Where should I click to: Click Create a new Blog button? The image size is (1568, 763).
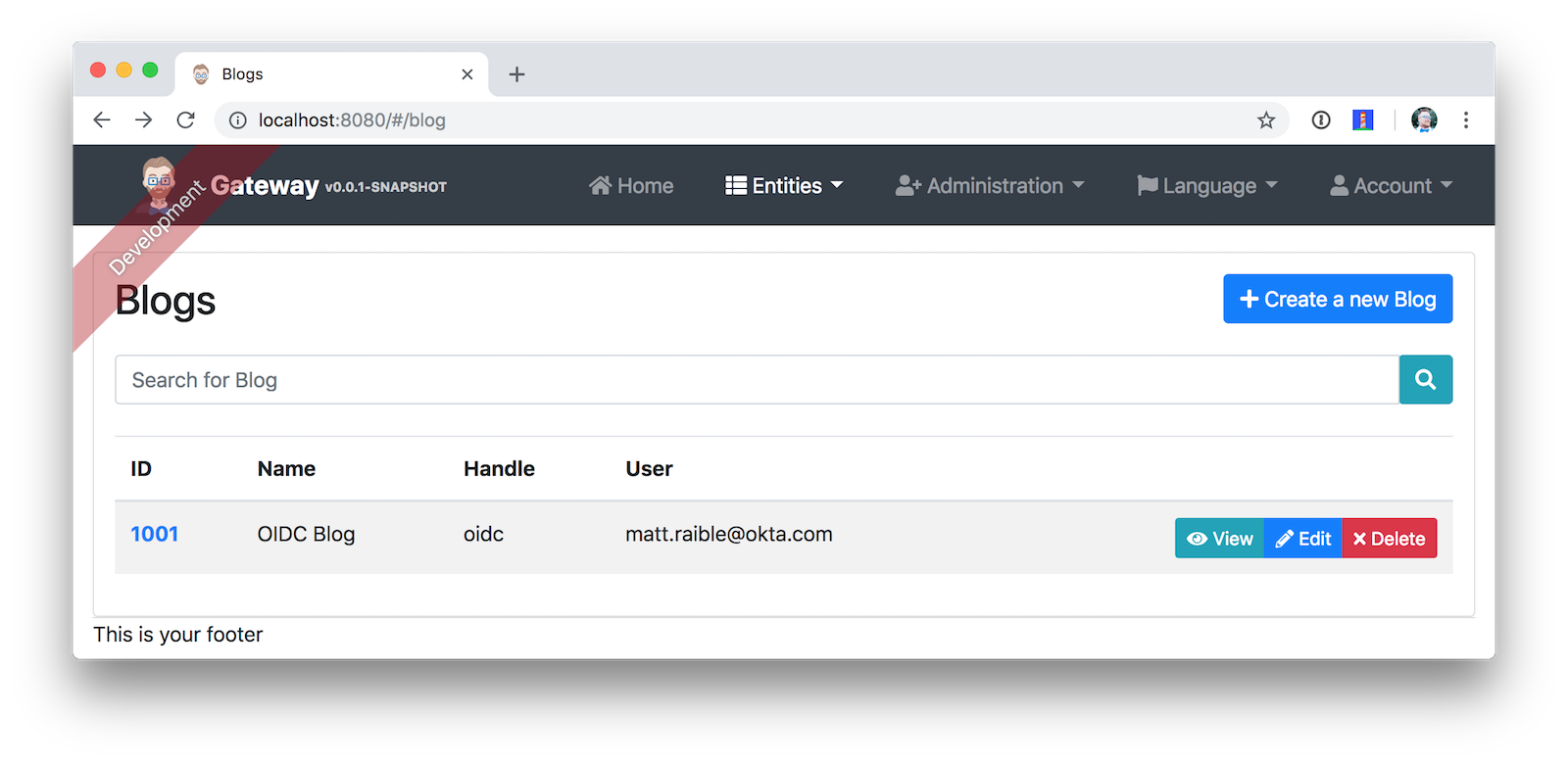1337,299
